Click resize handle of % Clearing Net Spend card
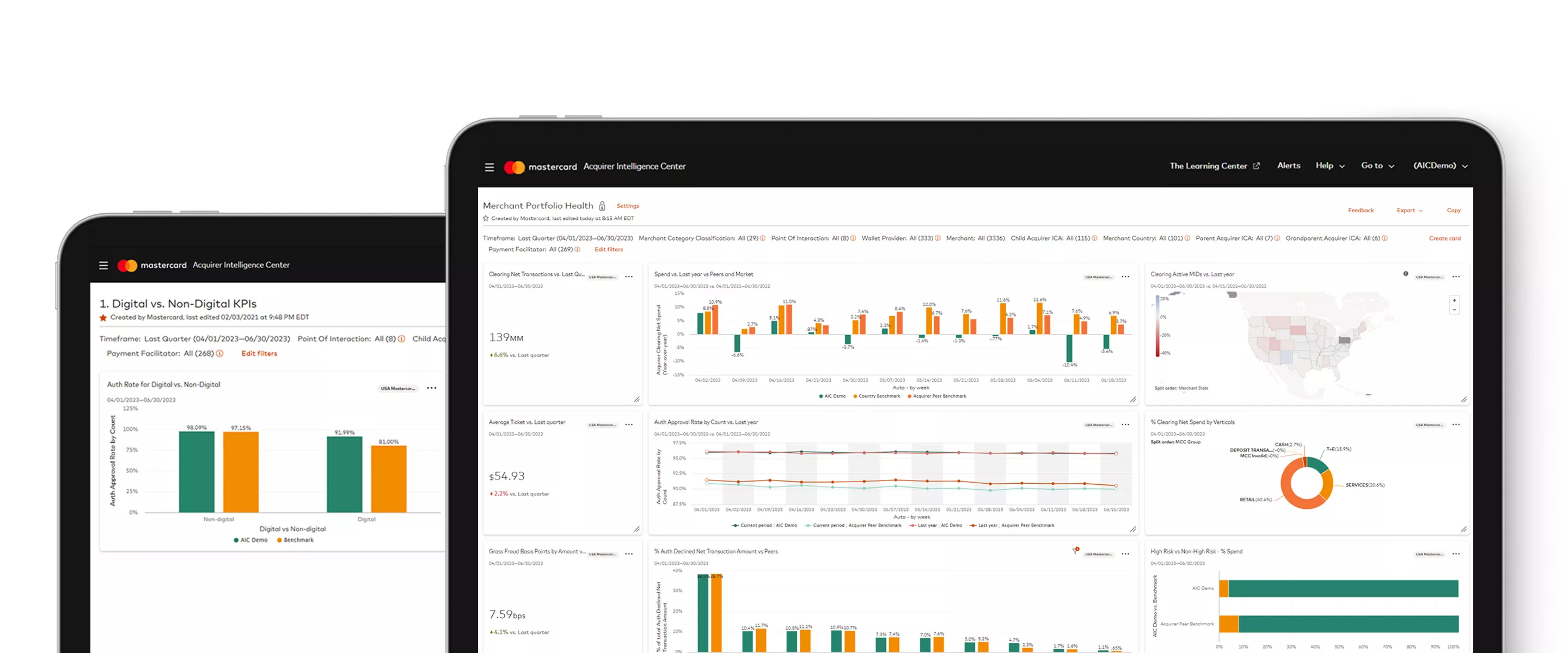The width and height of the screenshot is (1568, 653). tap(1463, 529)
